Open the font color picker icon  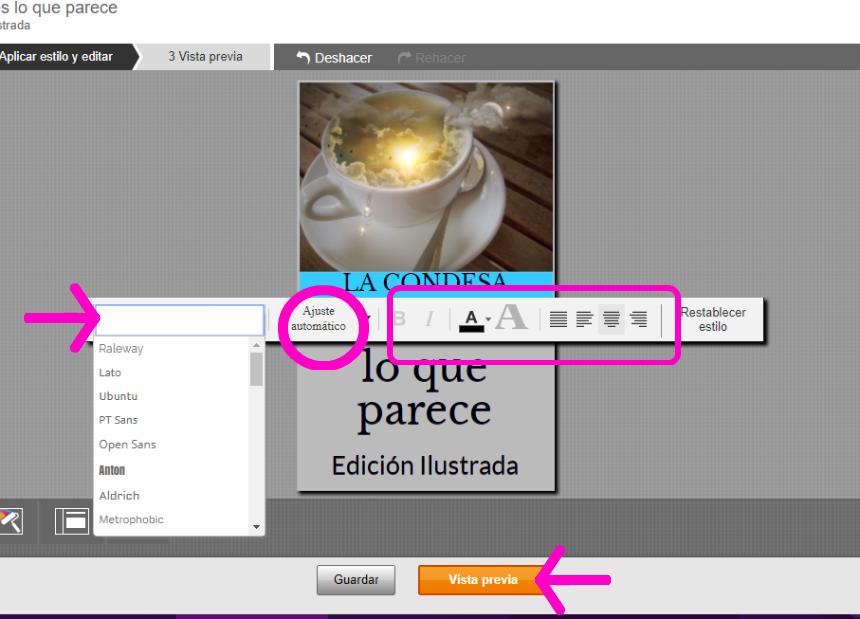(x=470, y=320)
